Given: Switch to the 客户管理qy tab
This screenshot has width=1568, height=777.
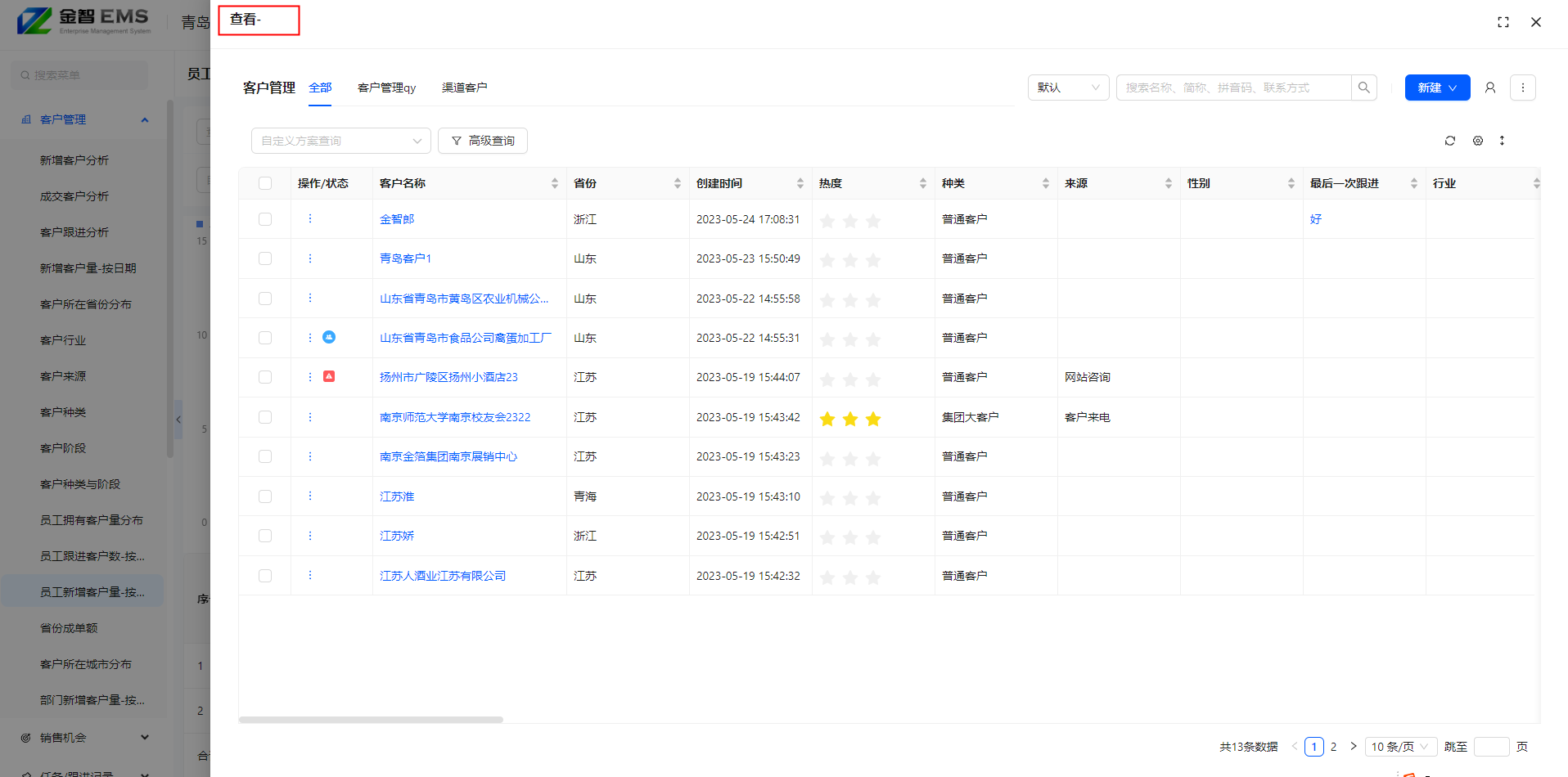Looking at the screenshot, I should (386, 88).
